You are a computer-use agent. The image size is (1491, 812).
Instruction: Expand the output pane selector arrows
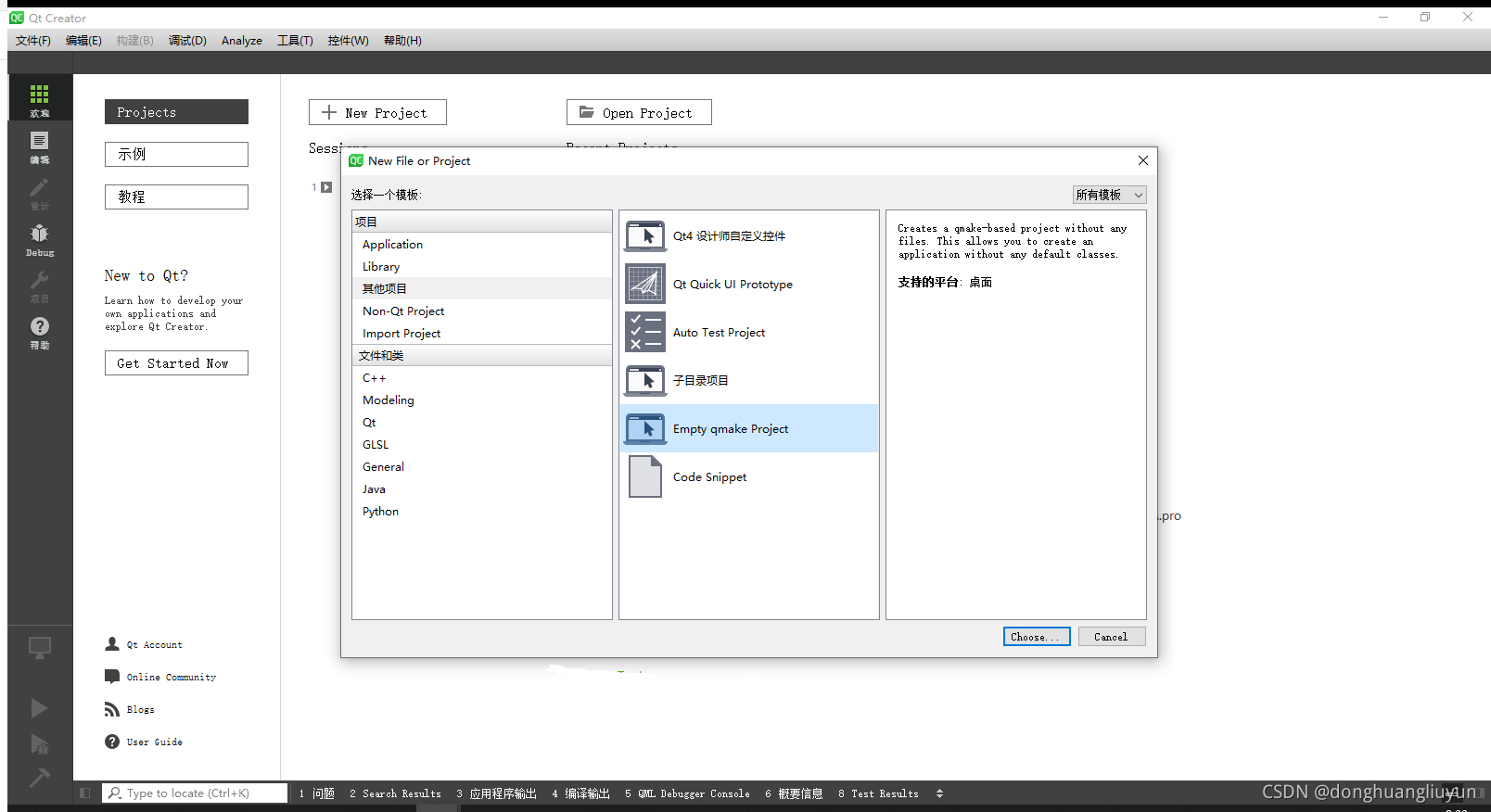[939, 793]
